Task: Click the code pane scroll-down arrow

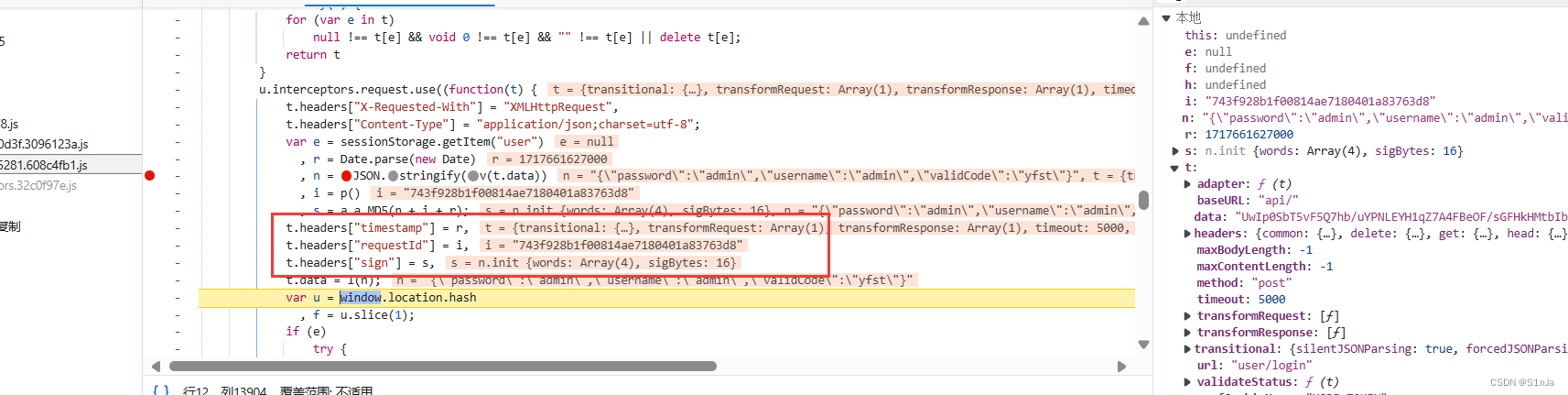Action: [1143, 345]
